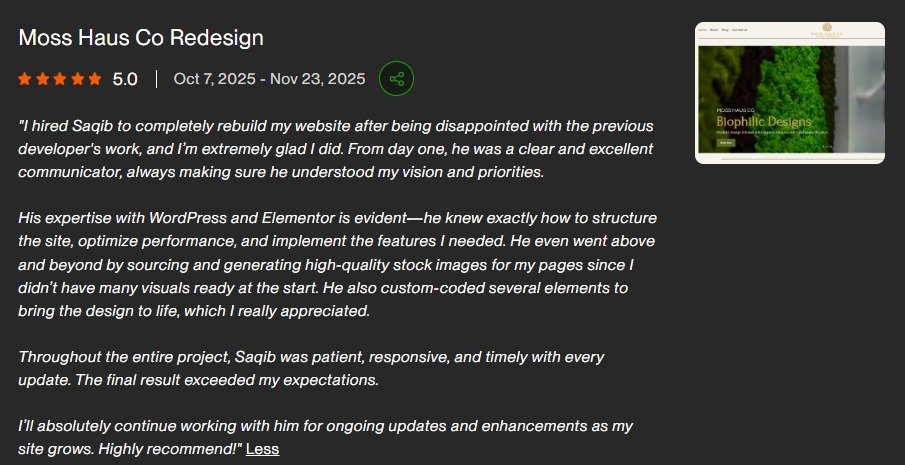The width and height of the screenshot is (905, 465).
Task: Select the Shop item in the preview navigation
Action: (x=725, y=30)
